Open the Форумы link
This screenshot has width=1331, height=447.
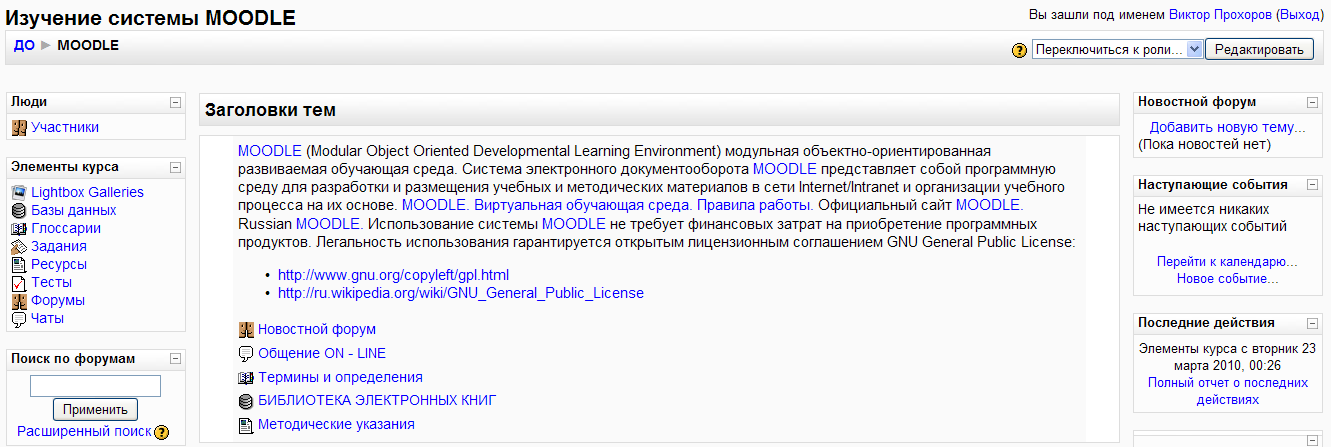click(x=58, y=301)
